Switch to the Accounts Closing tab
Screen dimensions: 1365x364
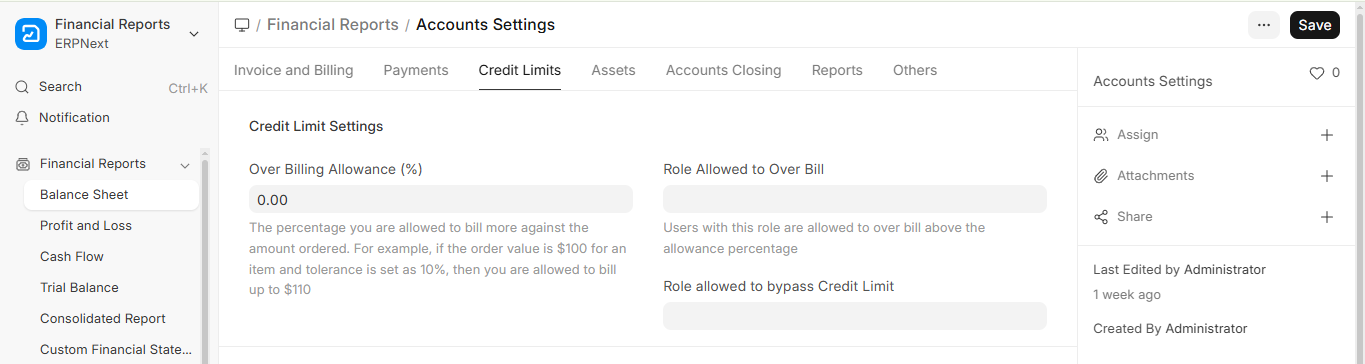point(724,70)
